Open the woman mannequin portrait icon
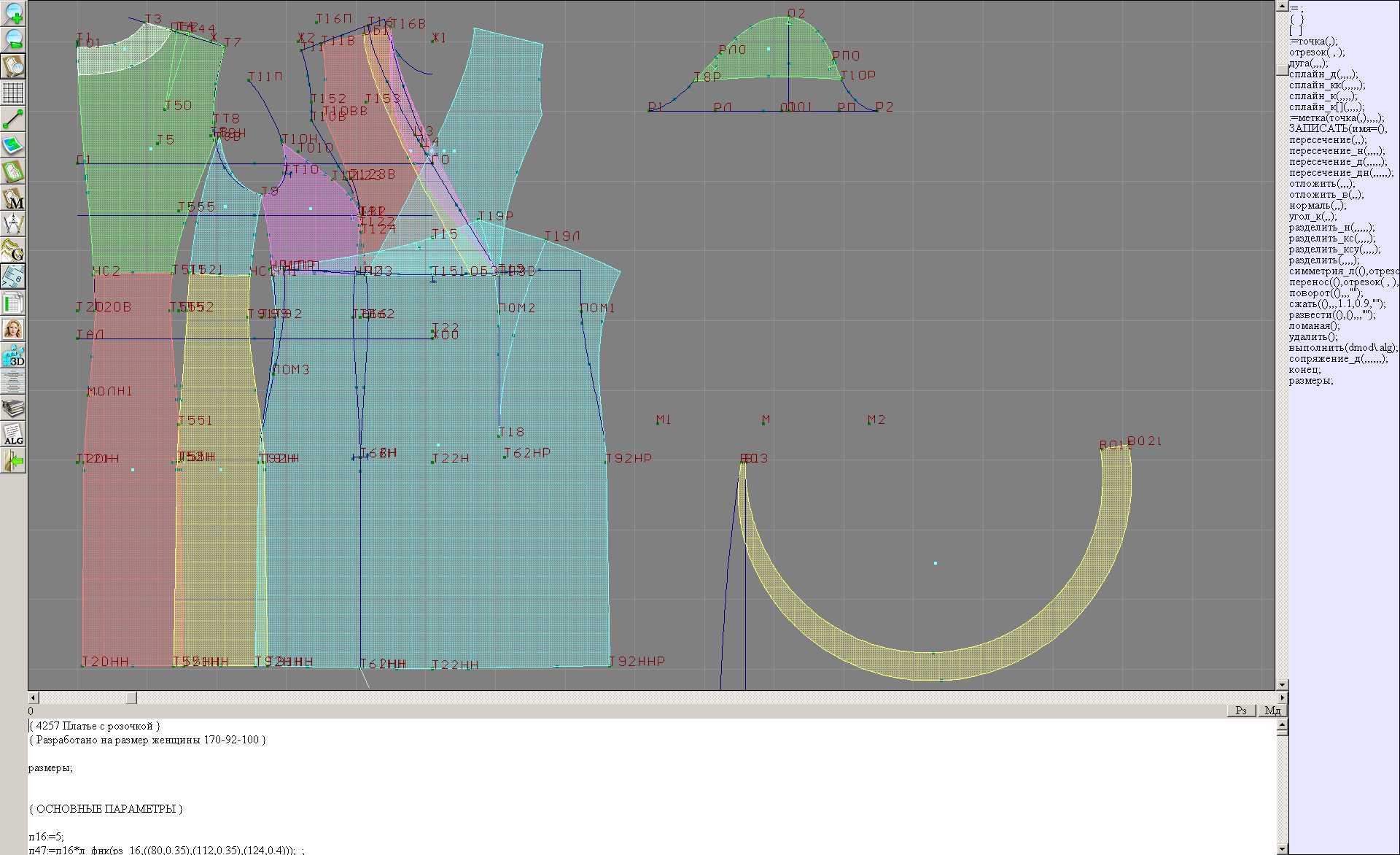The width and height of the screenshot is (1400, 855). [x=13, y=329]
